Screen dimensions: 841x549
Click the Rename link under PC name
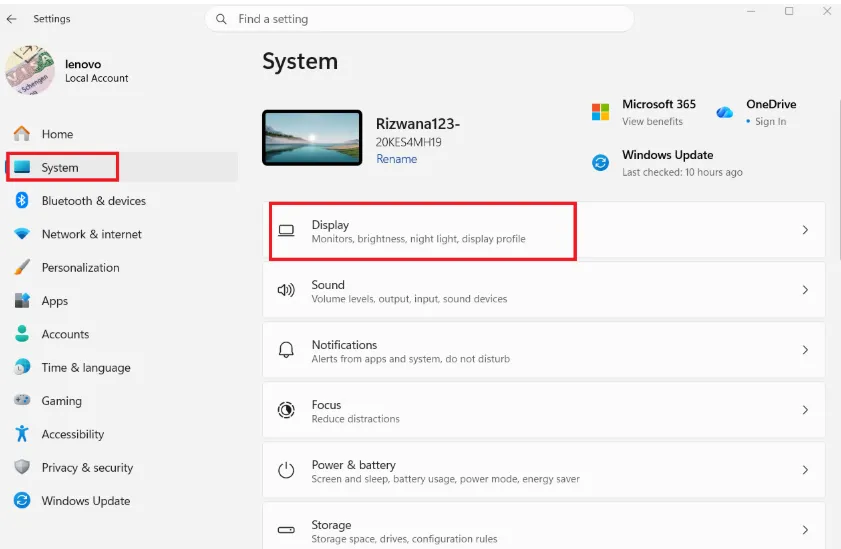pos(396,159)
